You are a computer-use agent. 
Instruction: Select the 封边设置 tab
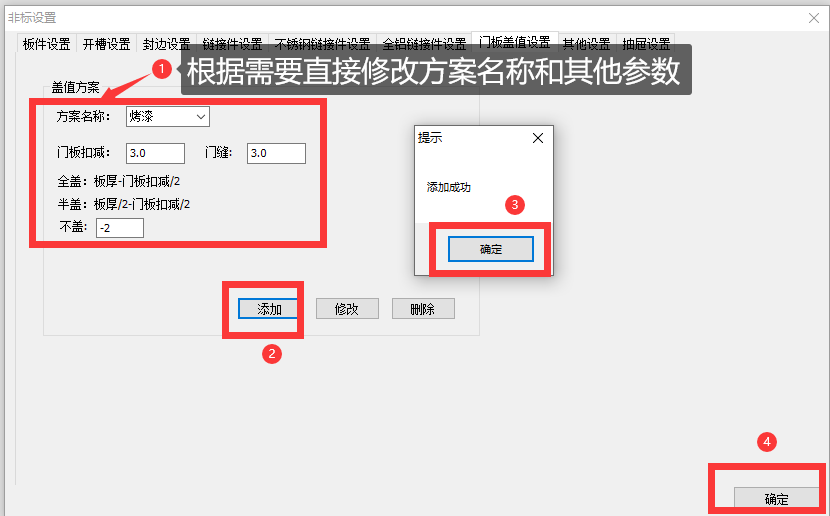tap(166, 43)
